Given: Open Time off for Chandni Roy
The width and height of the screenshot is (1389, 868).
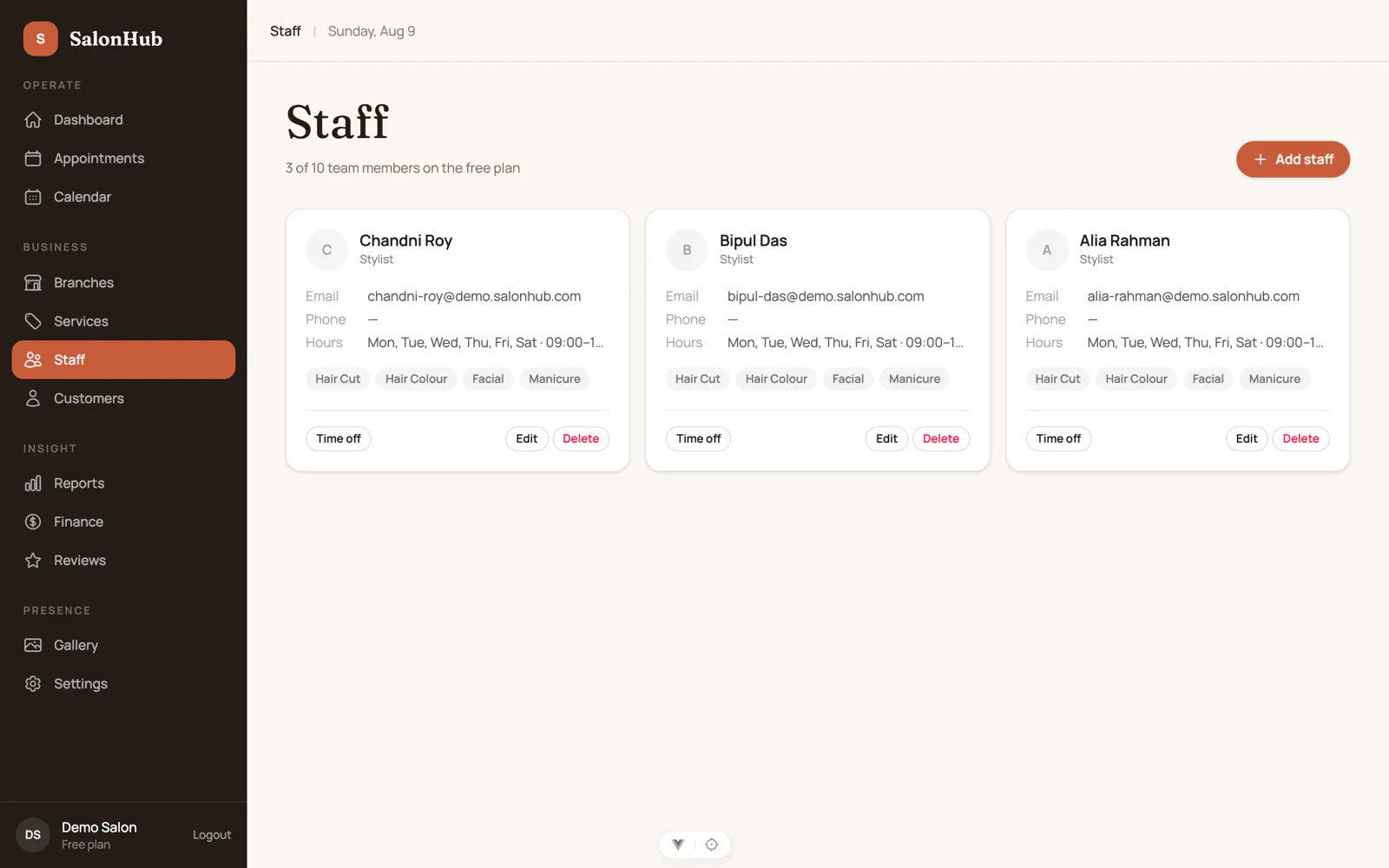Looking at the screenshot, I should (x=339, y=439).
